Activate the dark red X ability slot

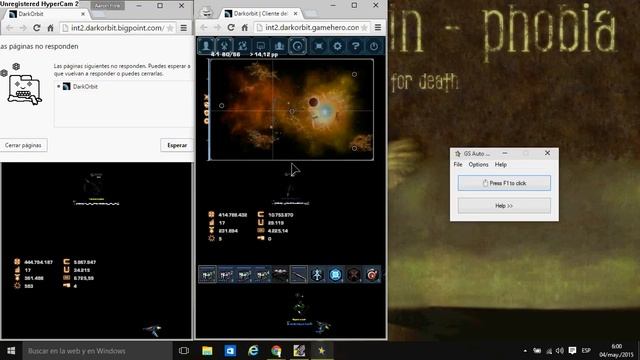(353, 275)
